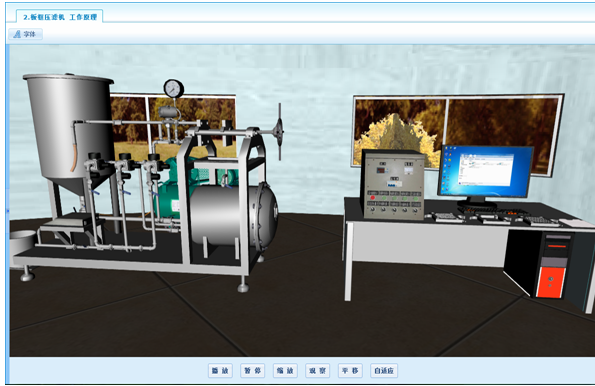Open the 字体 font toolbar button
This screenshot has width=595, height=386.
click(25, 34)
